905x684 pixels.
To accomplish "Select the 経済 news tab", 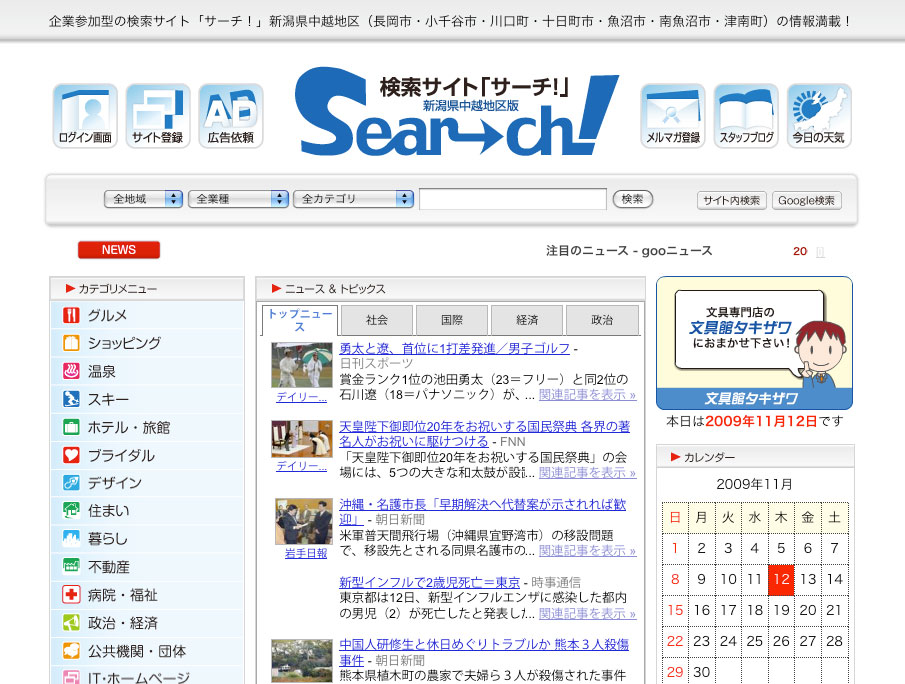I will 527,320.
